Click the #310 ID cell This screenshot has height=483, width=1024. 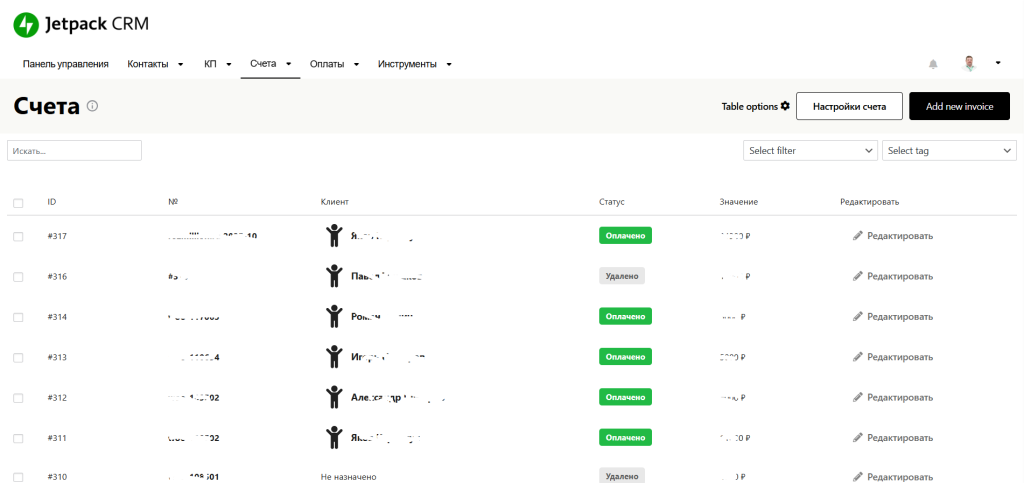(57, 477)
